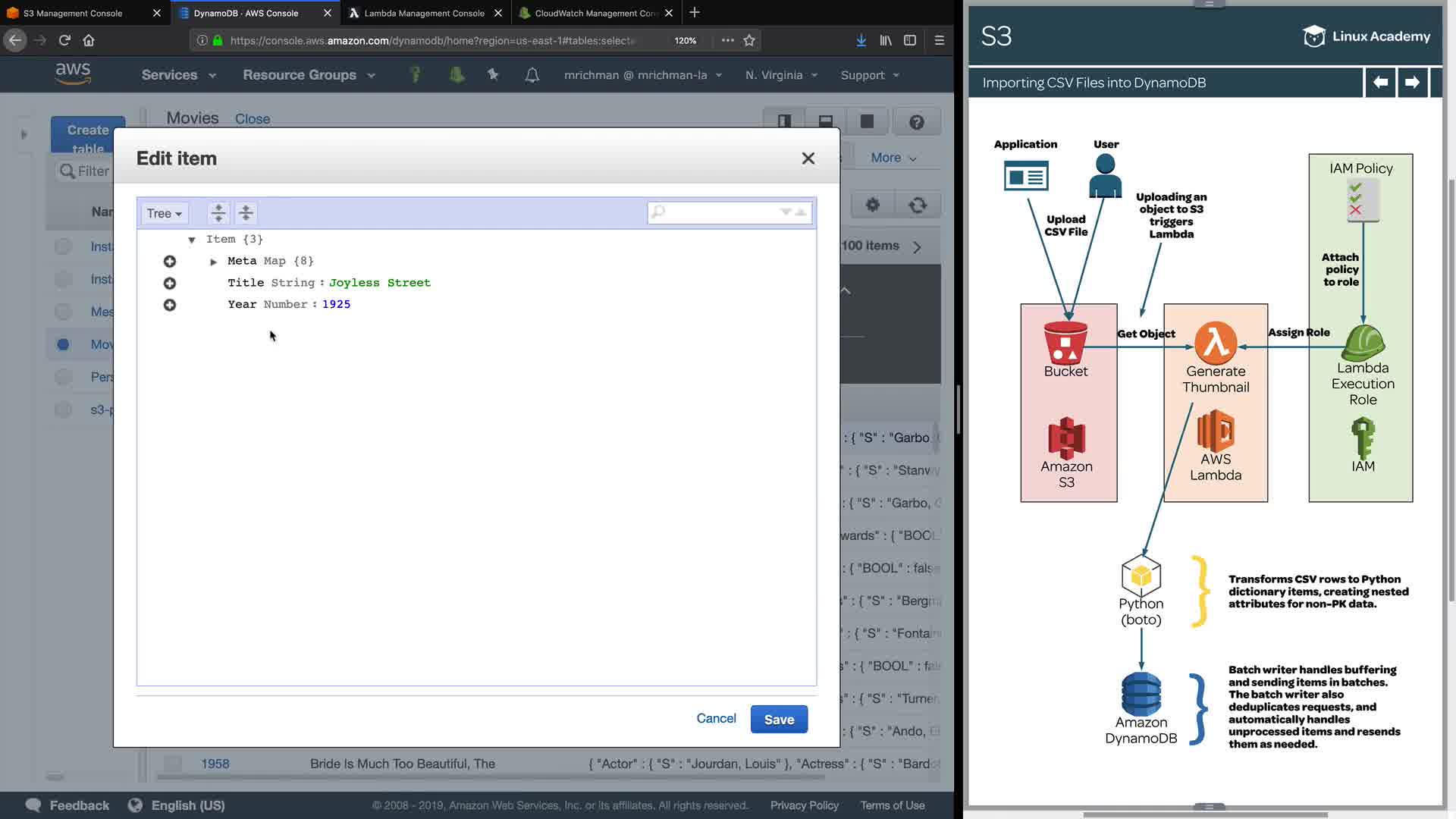This screenshot has height=819, width=1456.
Task: Bookmark this page with star icon
Action: point(749,40)
